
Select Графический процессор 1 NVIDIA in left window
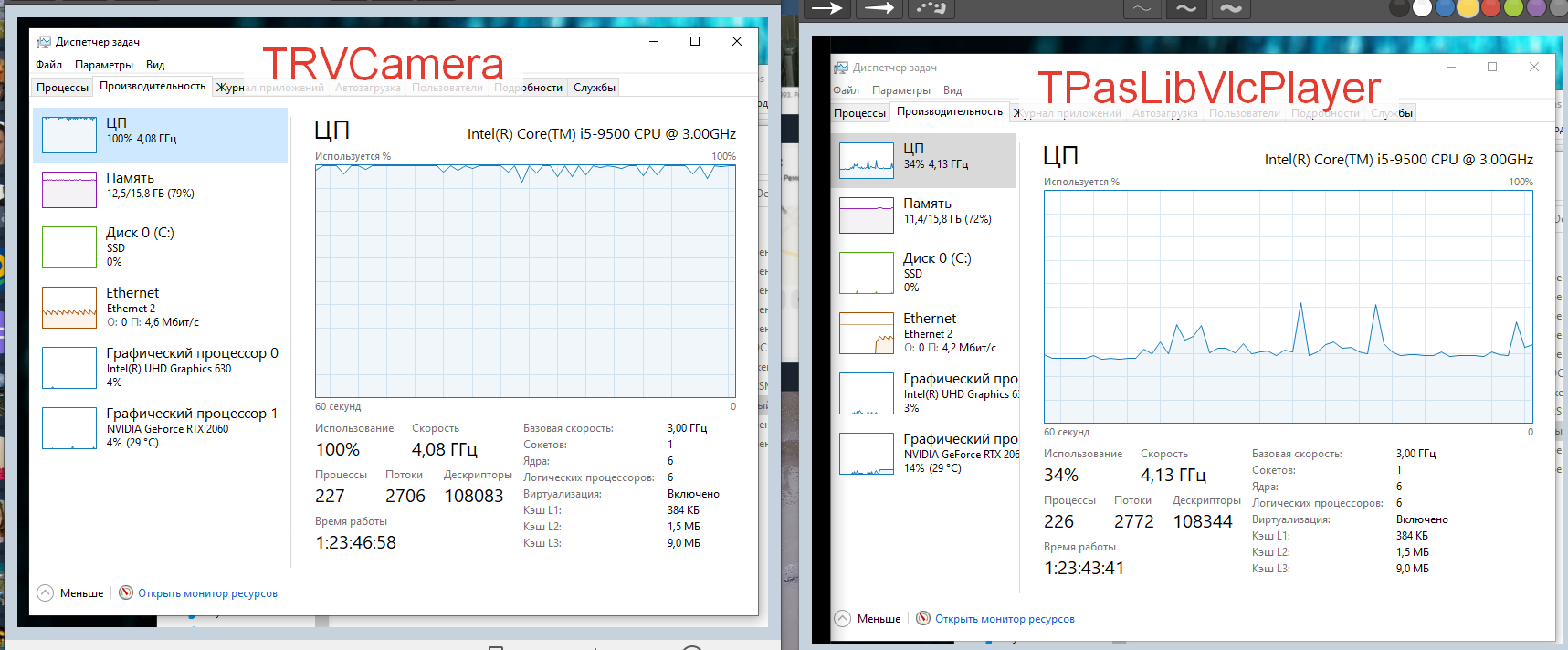coord(161,428)
